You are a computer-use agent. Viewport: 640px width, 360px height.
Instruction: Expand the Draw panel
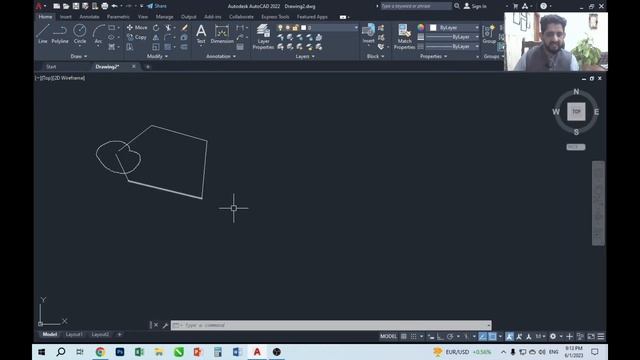click(79, 56)
